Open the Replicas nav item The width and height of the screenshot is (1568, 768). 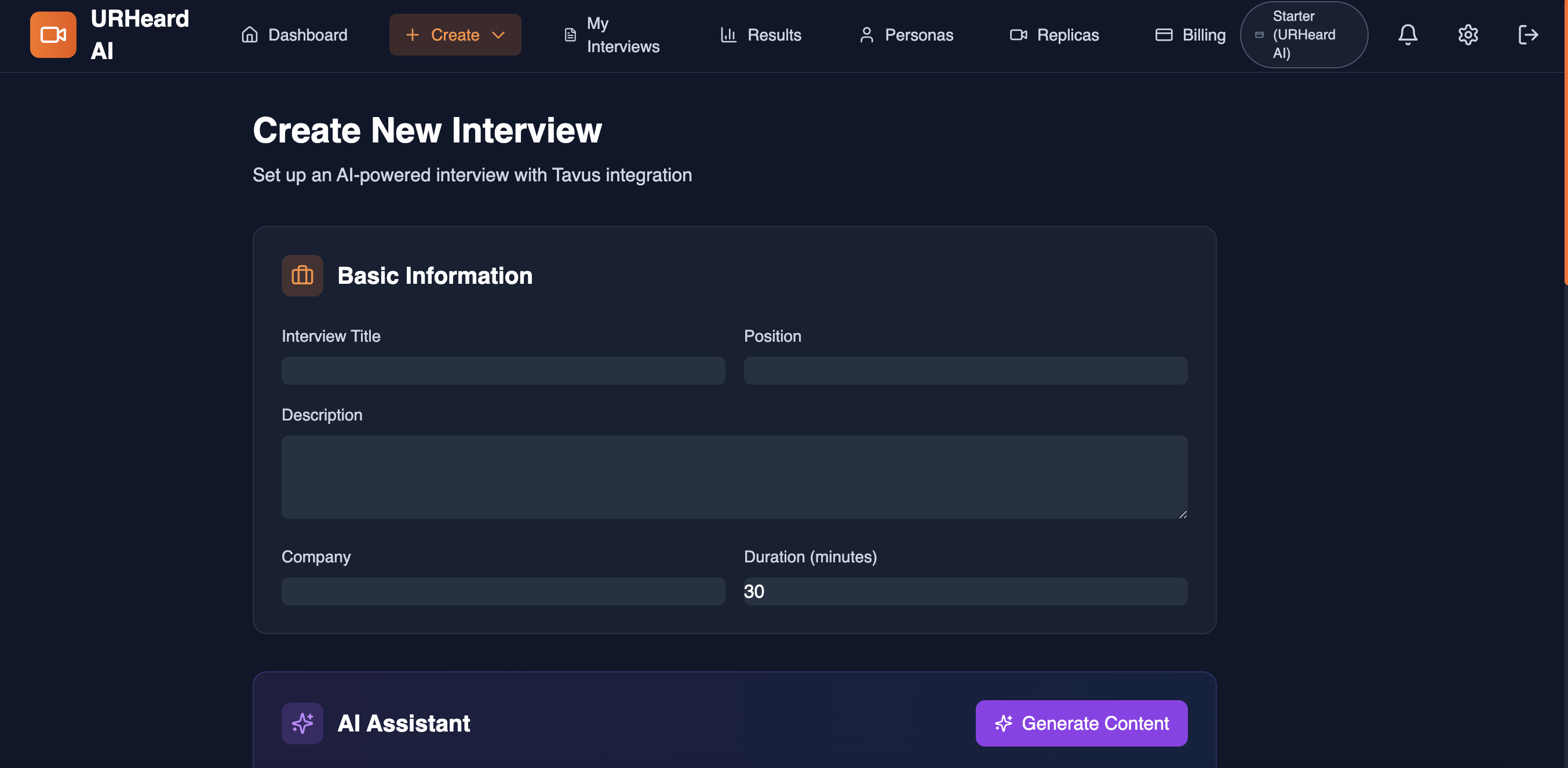click(x=1054, y=35)
